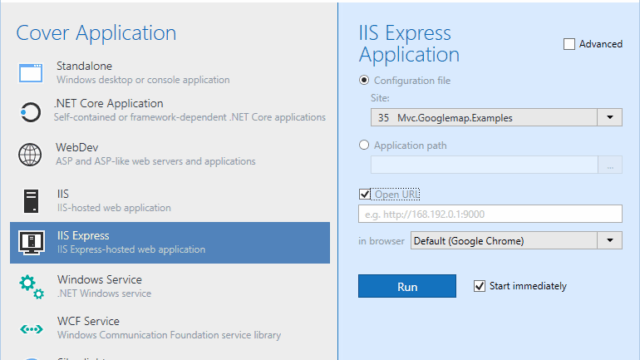Click the WebDev globe icon
This screenshot has height=360, width=640.
tap(30, 155)
